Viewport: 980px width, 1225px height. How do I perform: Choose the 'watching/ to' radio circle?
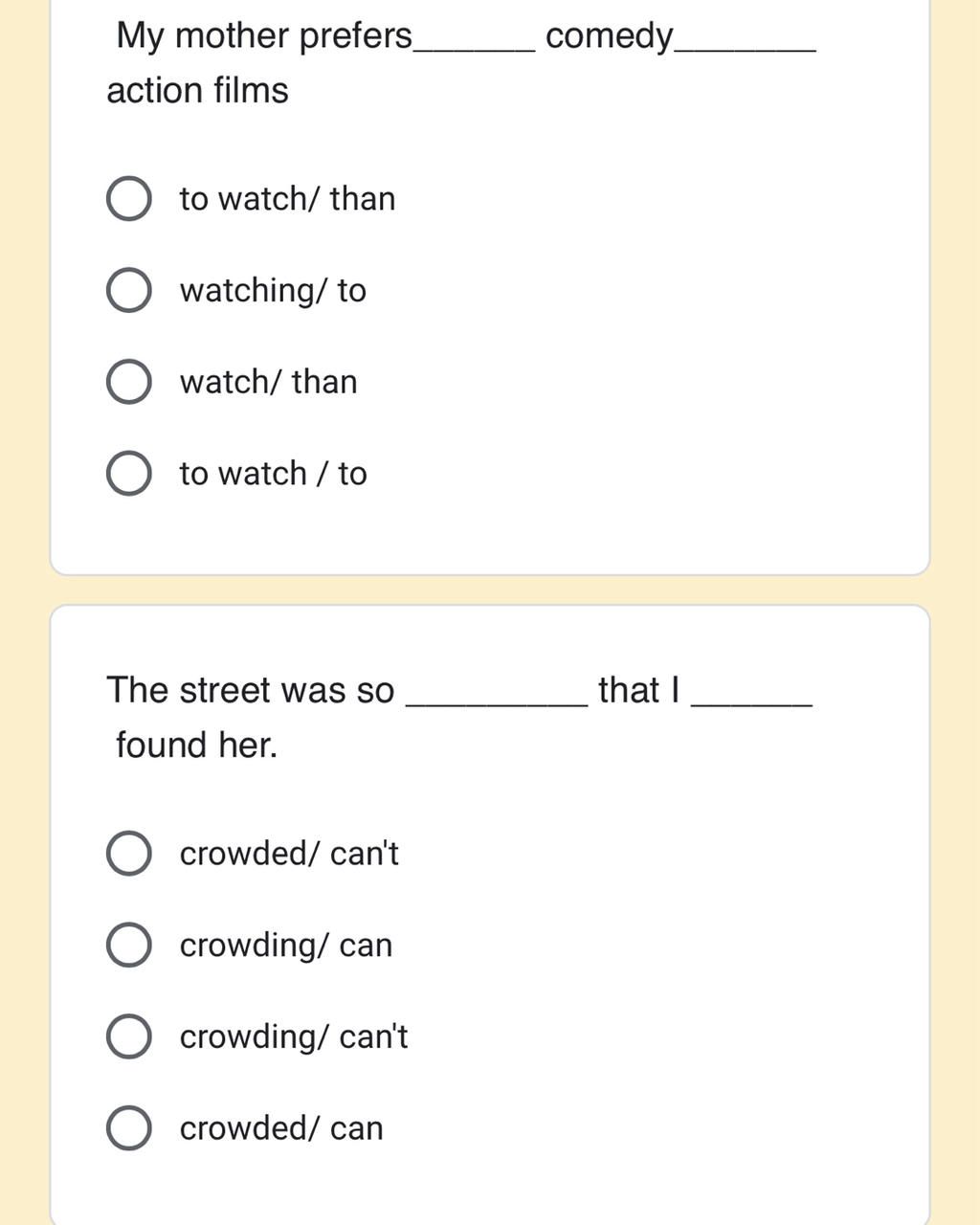[x=128, y=291]
